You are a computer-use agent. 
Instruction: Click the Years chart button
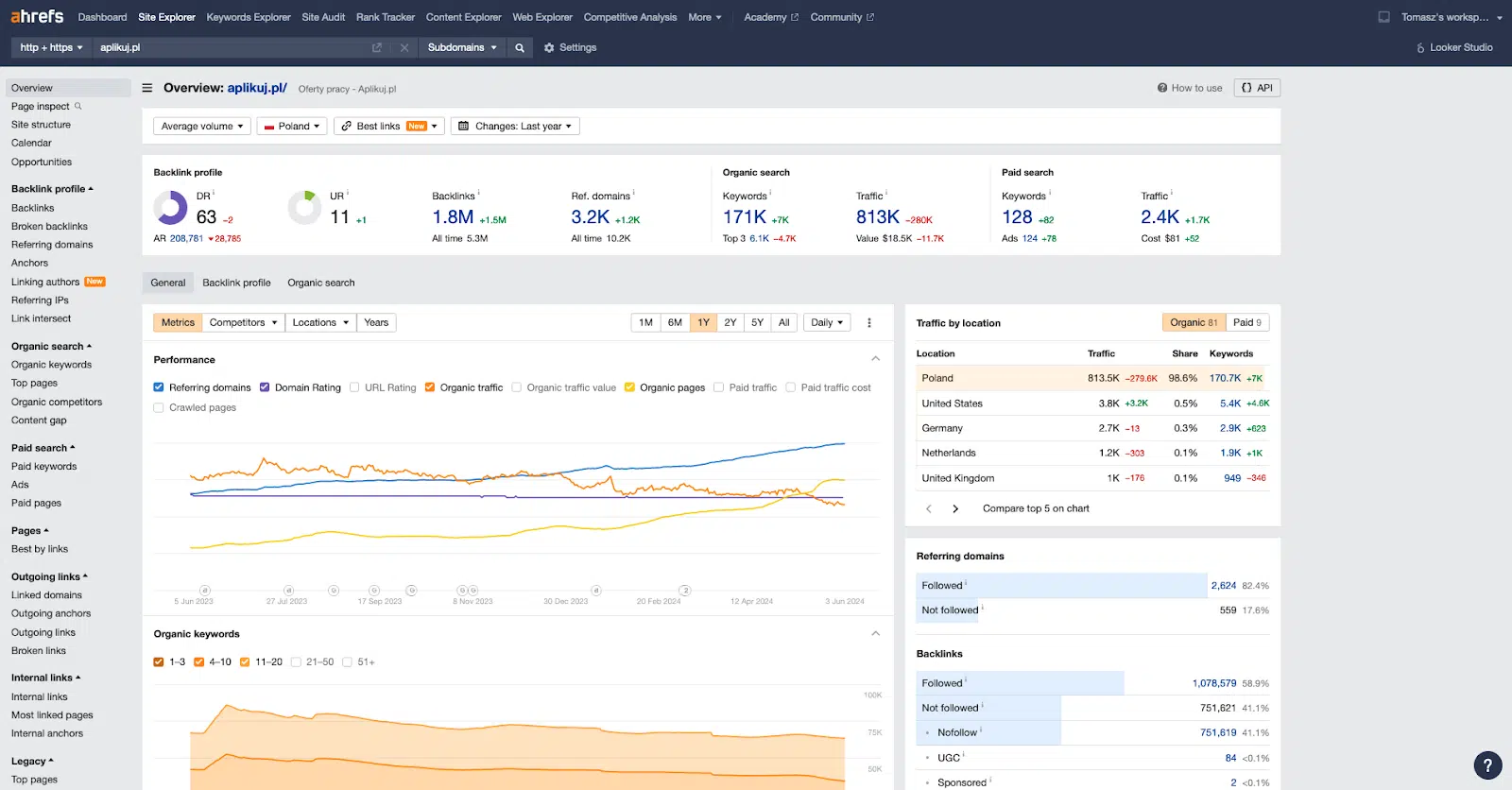(376, 322)
